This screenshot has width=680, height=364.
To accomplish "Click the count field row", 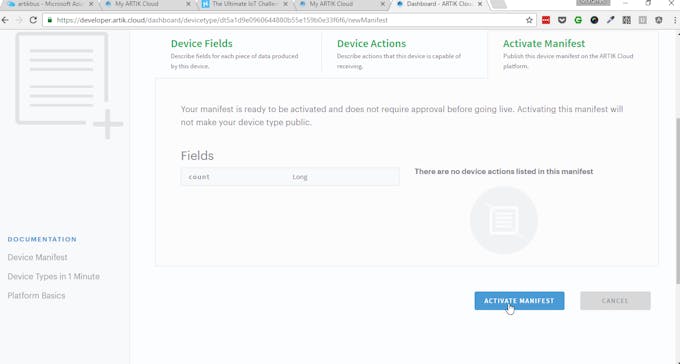I will 290,177.
